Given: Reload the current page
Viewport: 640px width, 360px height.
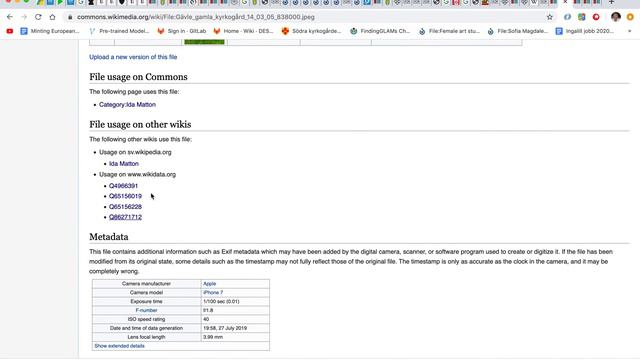Looking at the screenshot, I should pos(38,17).
